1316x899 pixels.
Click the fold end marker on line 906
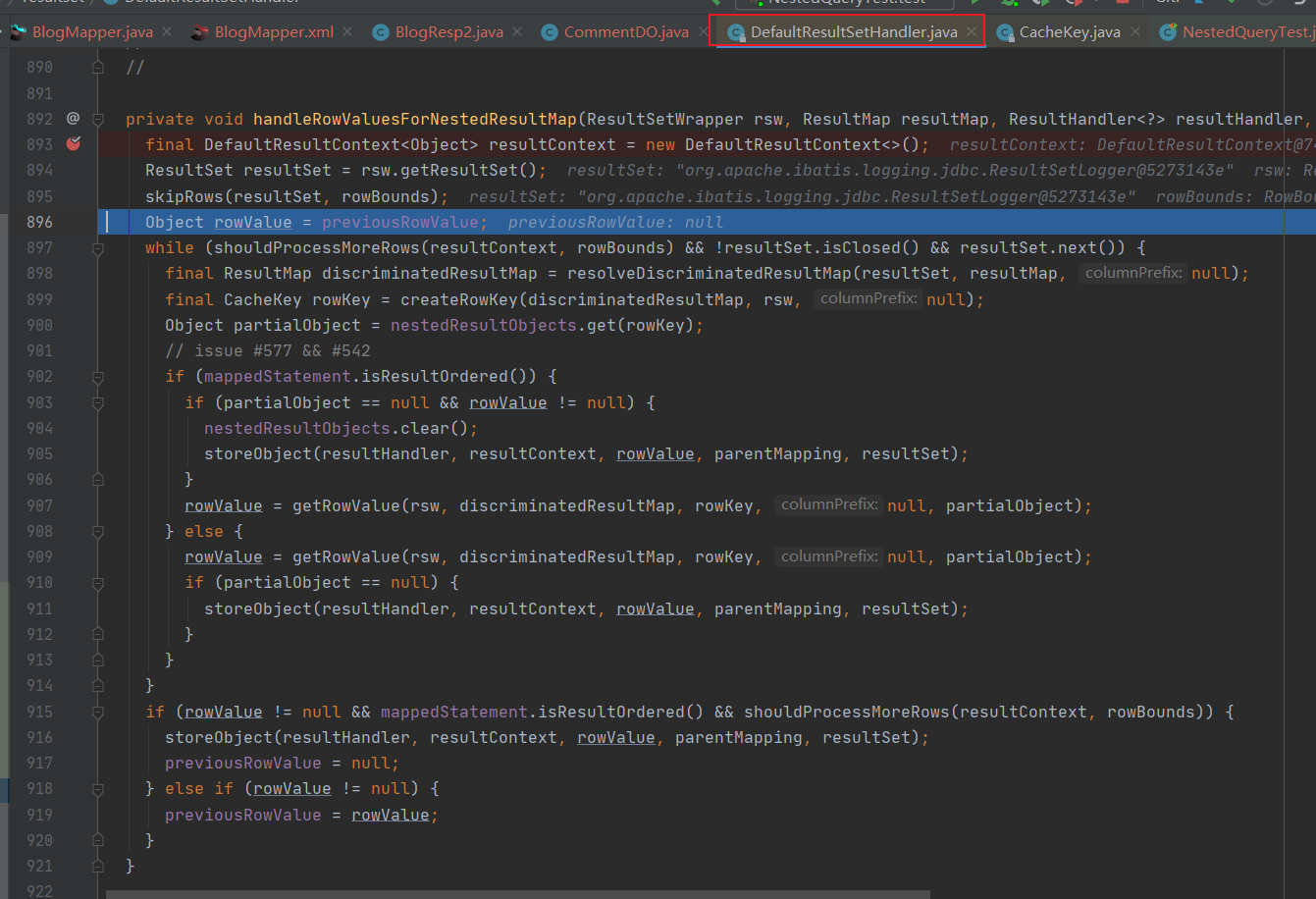point(97,480)
